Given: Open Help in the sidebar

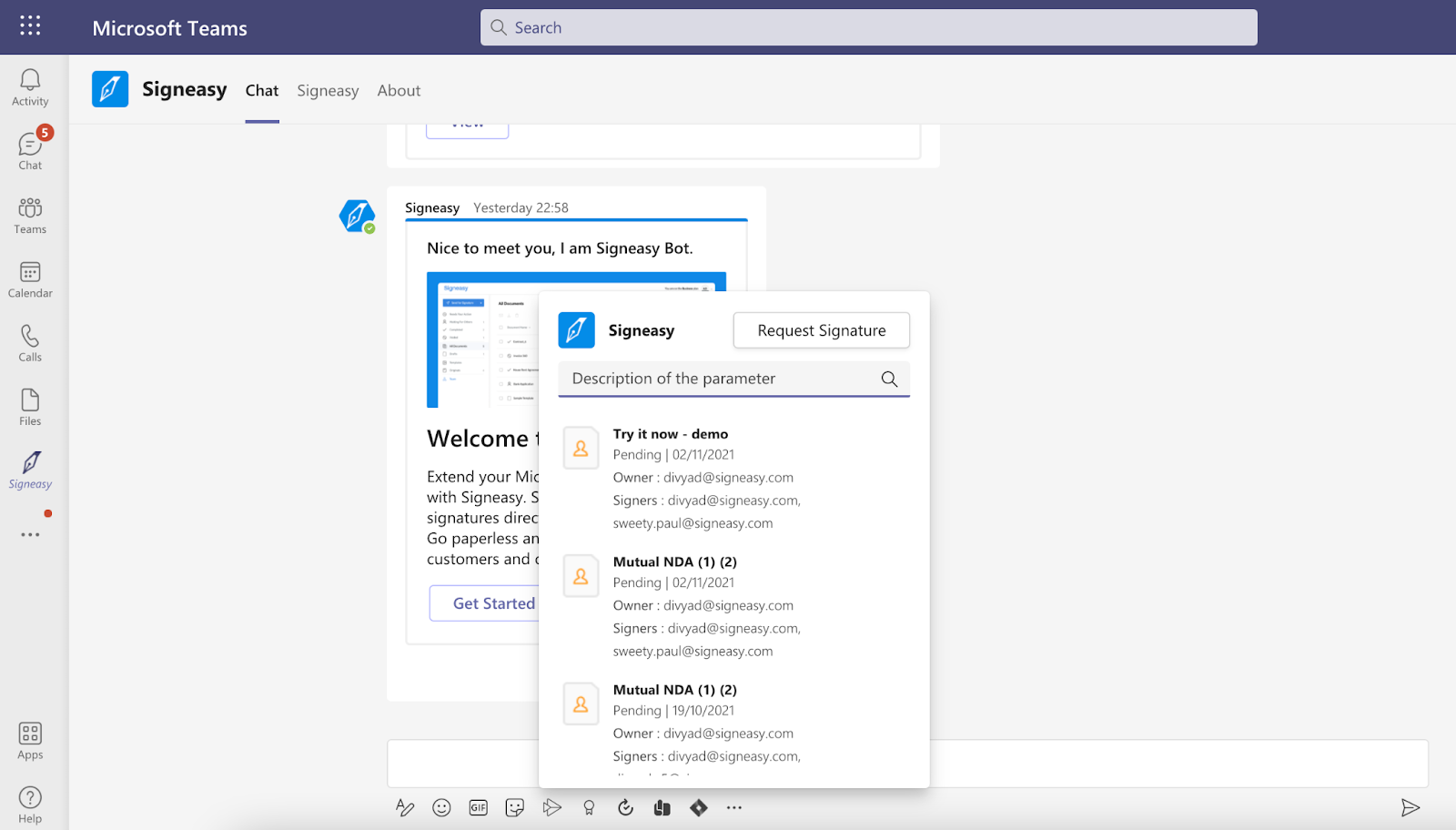Looking at the screenshot, I should (30, 805).
